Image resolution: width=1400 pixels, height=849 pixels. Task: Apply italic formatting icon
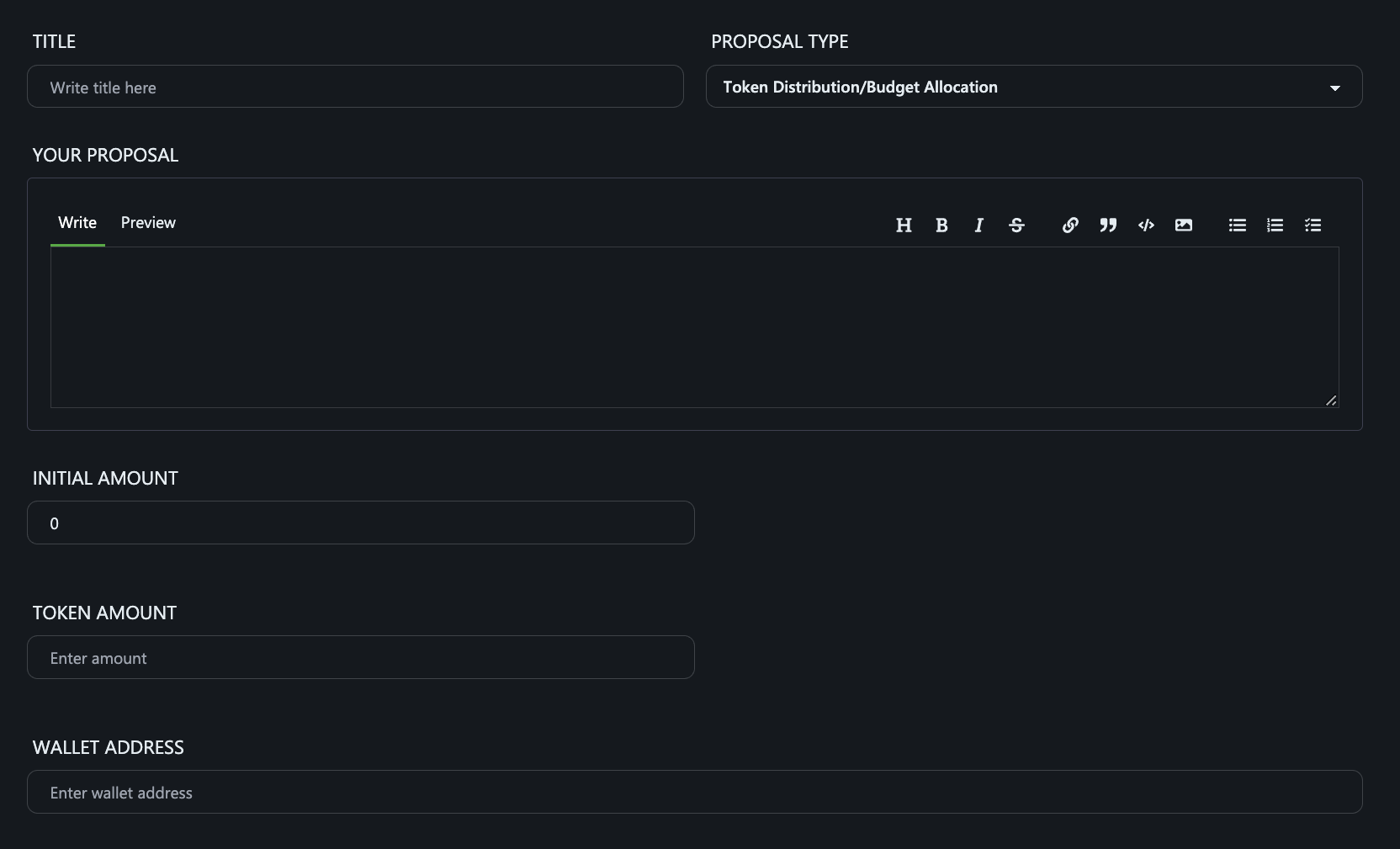pyautogui.click(x=978, y=225)
